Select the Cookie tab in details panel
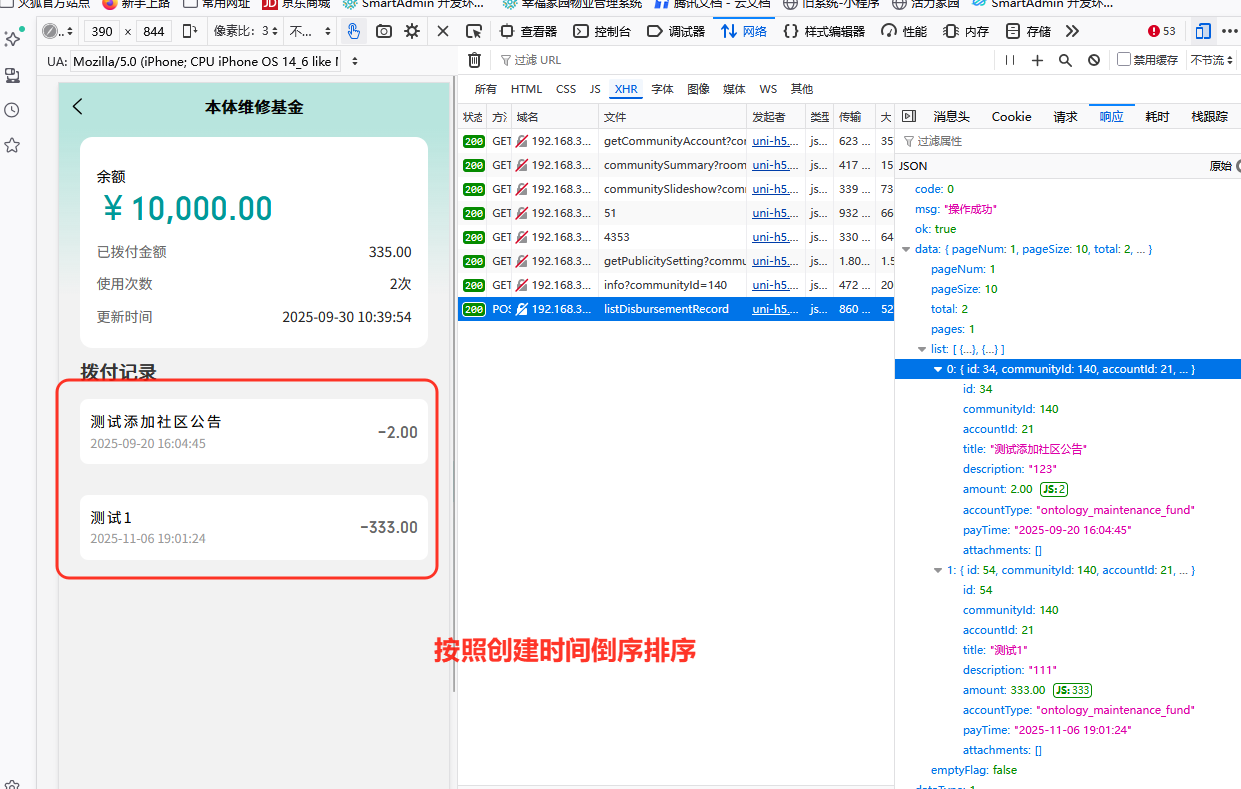 point(1011,117)
